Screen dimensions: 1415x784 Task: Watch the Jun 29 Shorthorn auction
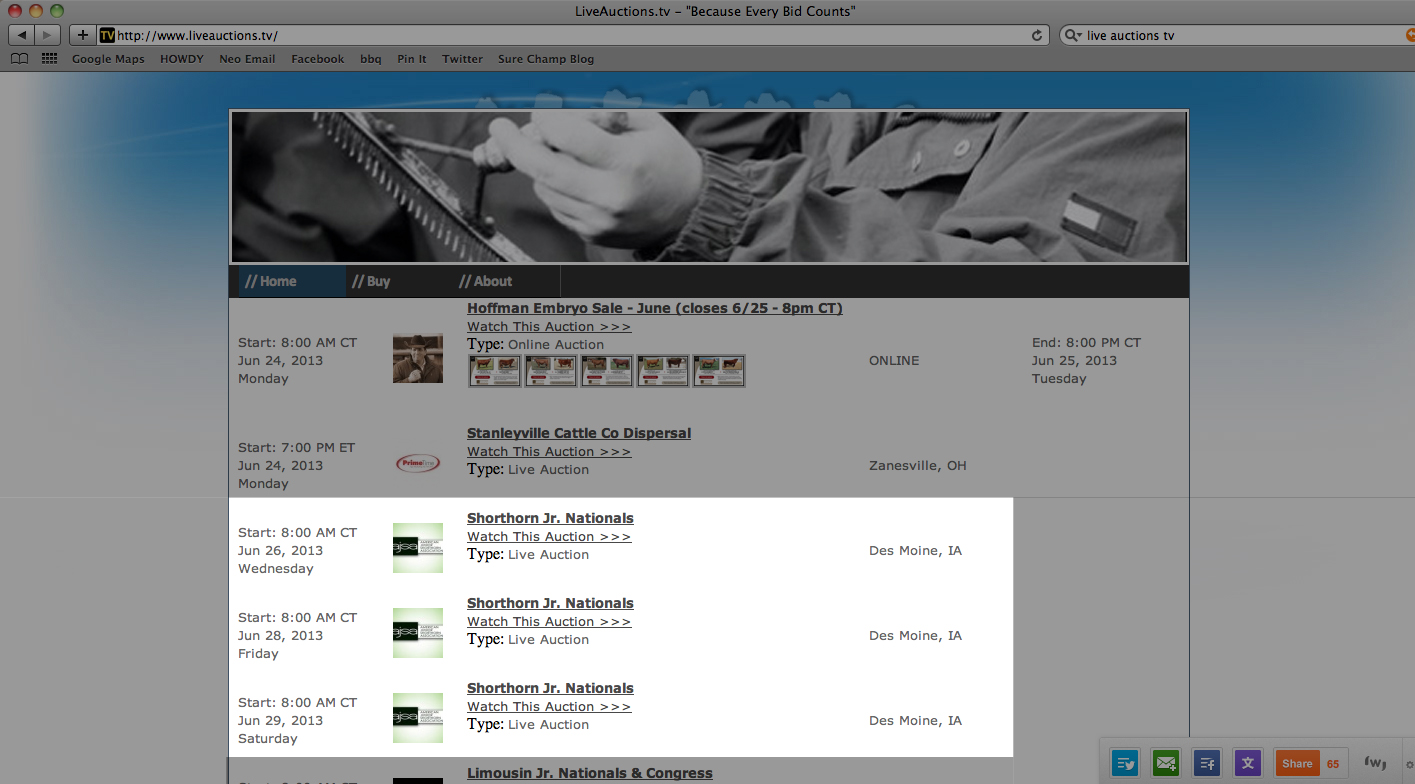[549, 707]
